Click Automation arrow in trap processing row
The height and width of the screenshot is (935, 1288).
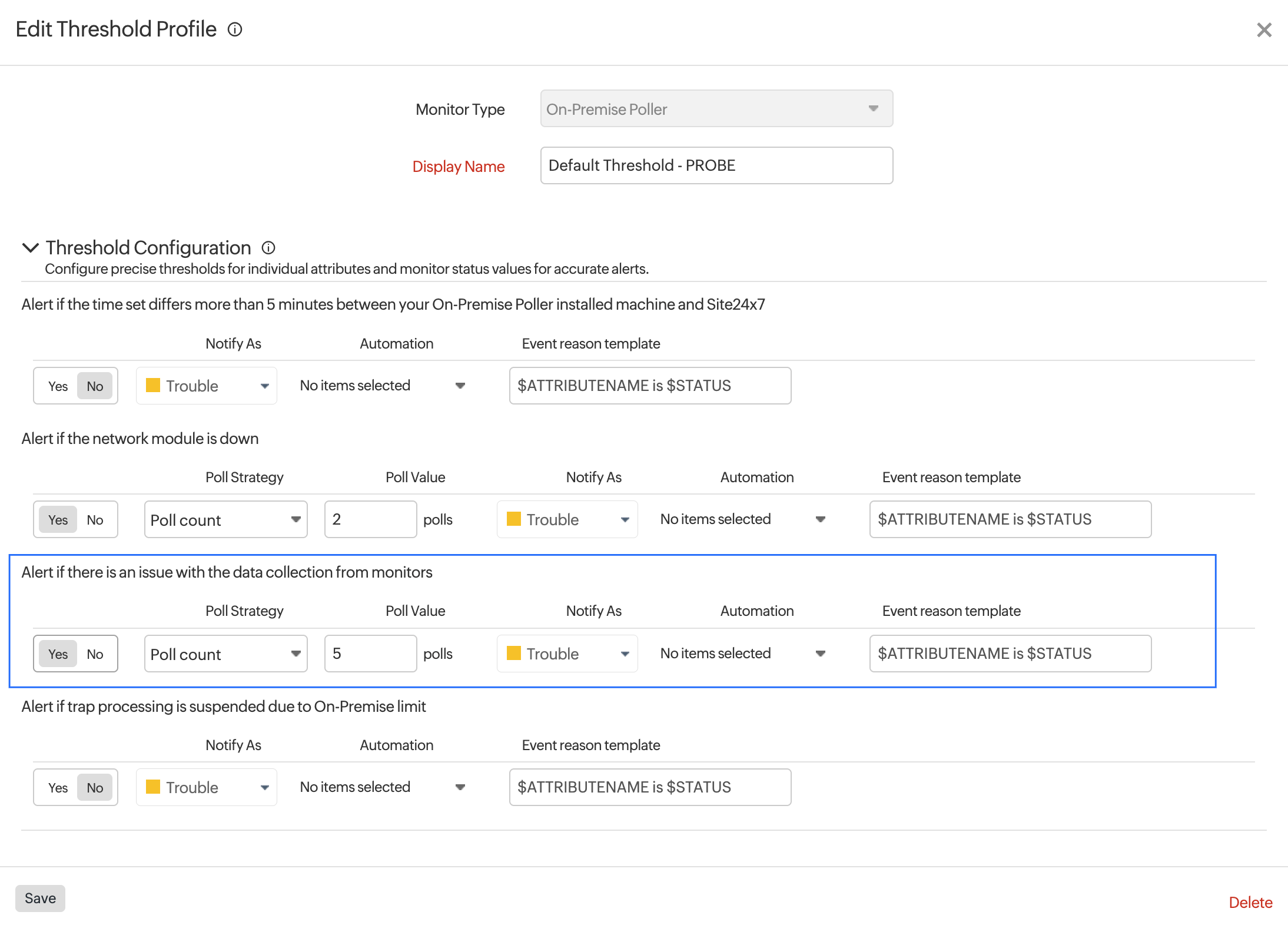(x=460, y=787)
